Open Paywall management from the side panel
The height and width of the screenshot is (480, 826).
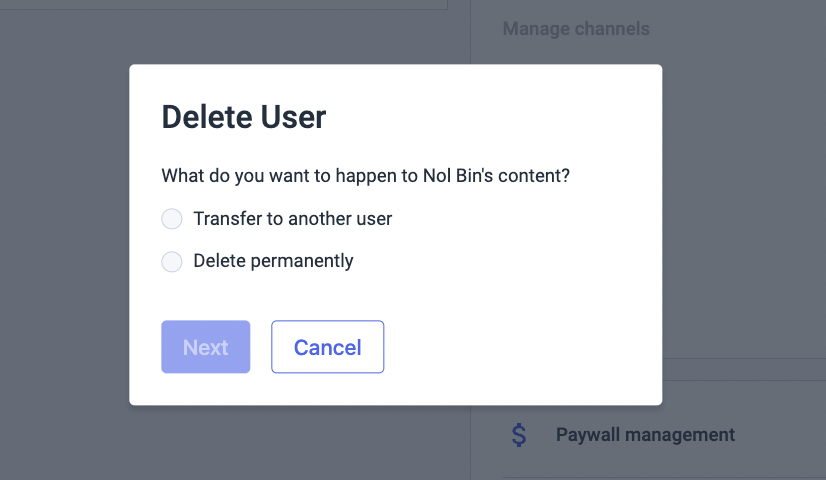(x=645, y=435)
